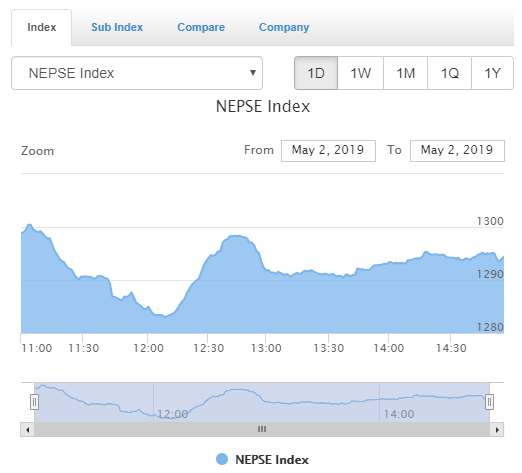Image resolution: width=522 pixels, height=473 pixels.
Task: Go to the Company tab
Action: click(284, 27)
